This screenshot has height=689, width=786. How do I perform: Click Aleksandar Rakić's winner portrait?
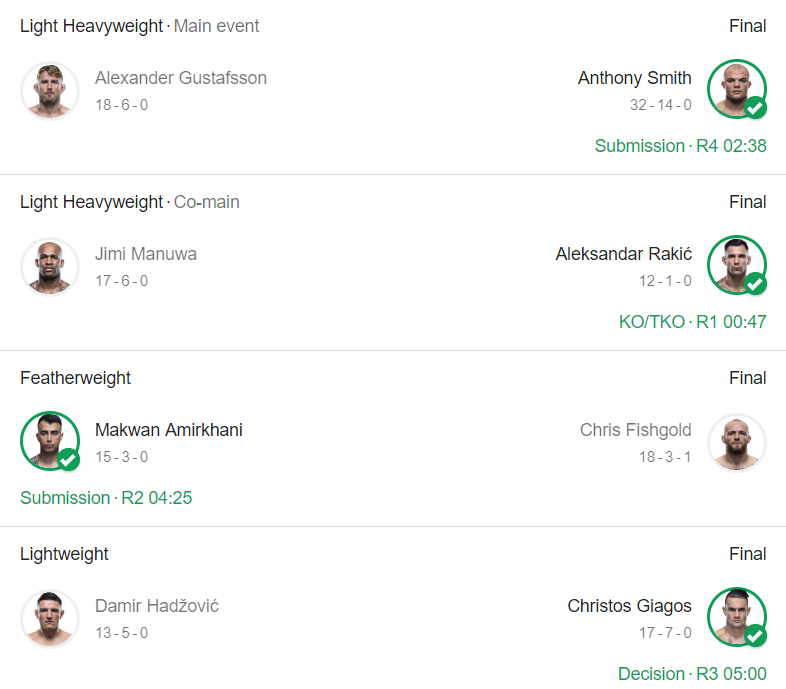coord(736,265)
